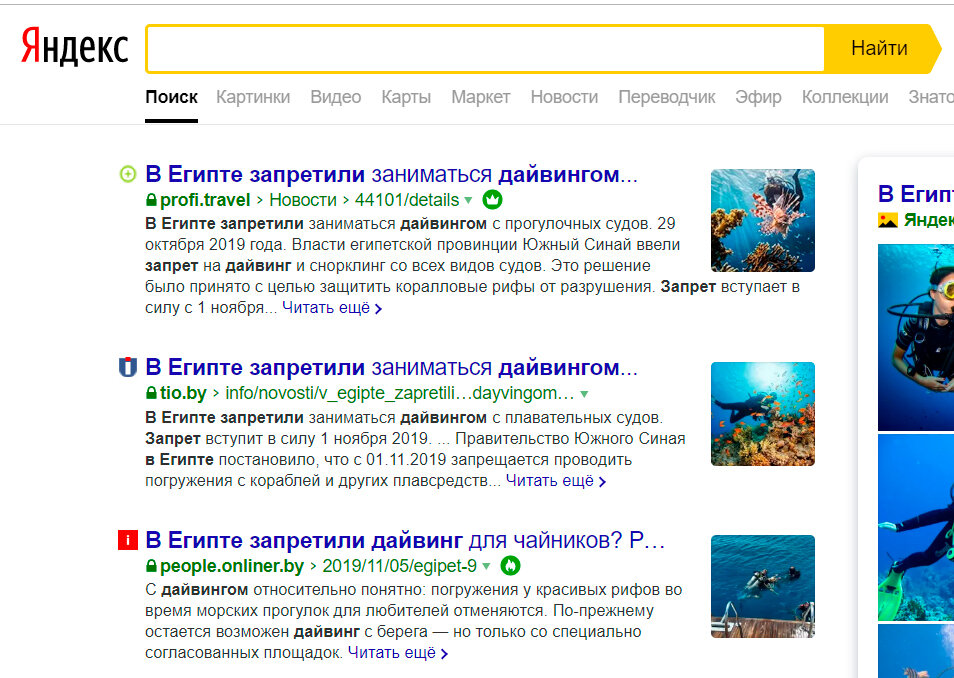Open side panel scuba diver with mask image
This screenshot has width=954, height=678.
tap(916, 337)
